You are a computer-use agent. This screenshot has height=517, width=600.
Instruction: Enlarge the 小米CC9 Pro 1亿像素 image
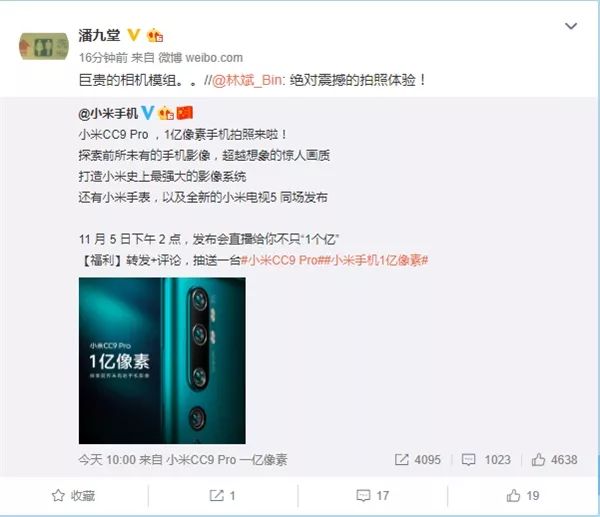click(x=162, y=360)
